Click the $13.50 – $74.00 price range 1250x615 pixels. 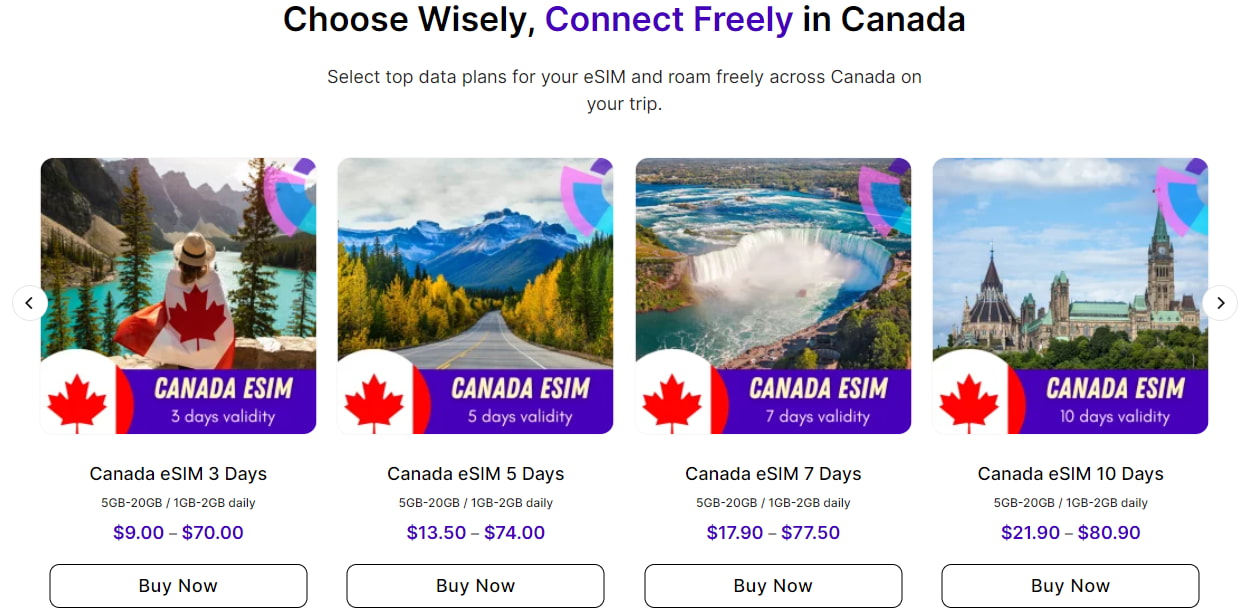[475, 533]
